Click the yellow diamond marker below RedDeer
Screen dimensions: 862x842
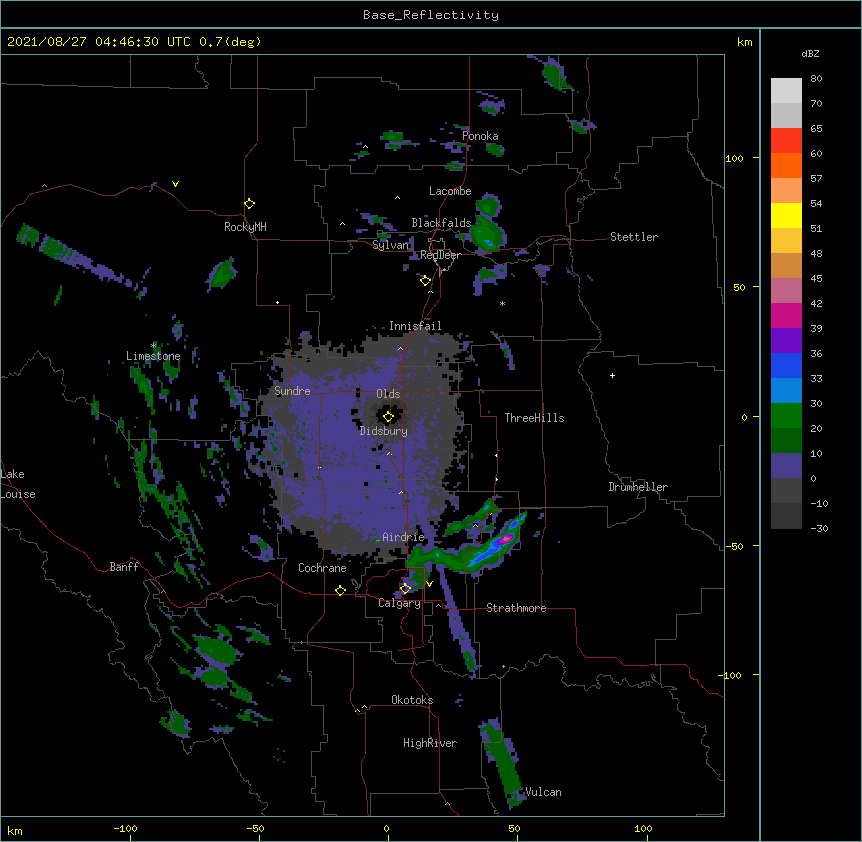(425, 281)
